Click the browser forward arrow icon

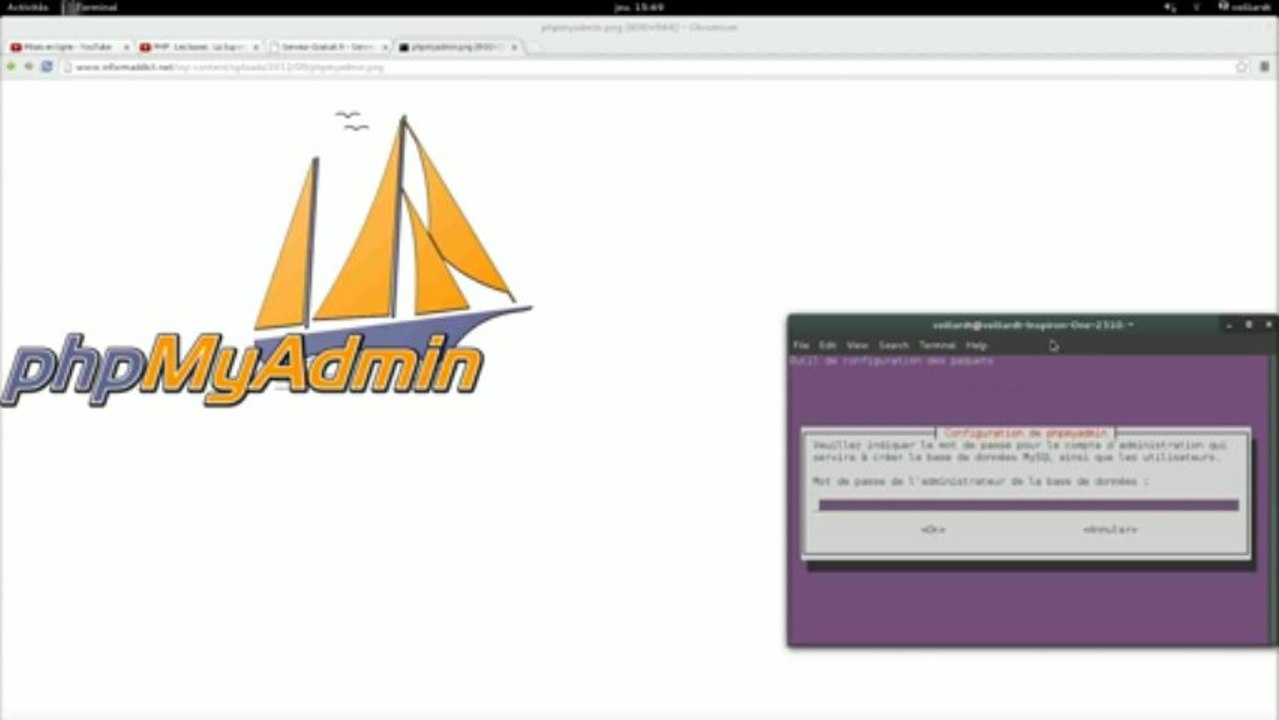(29, 66)
